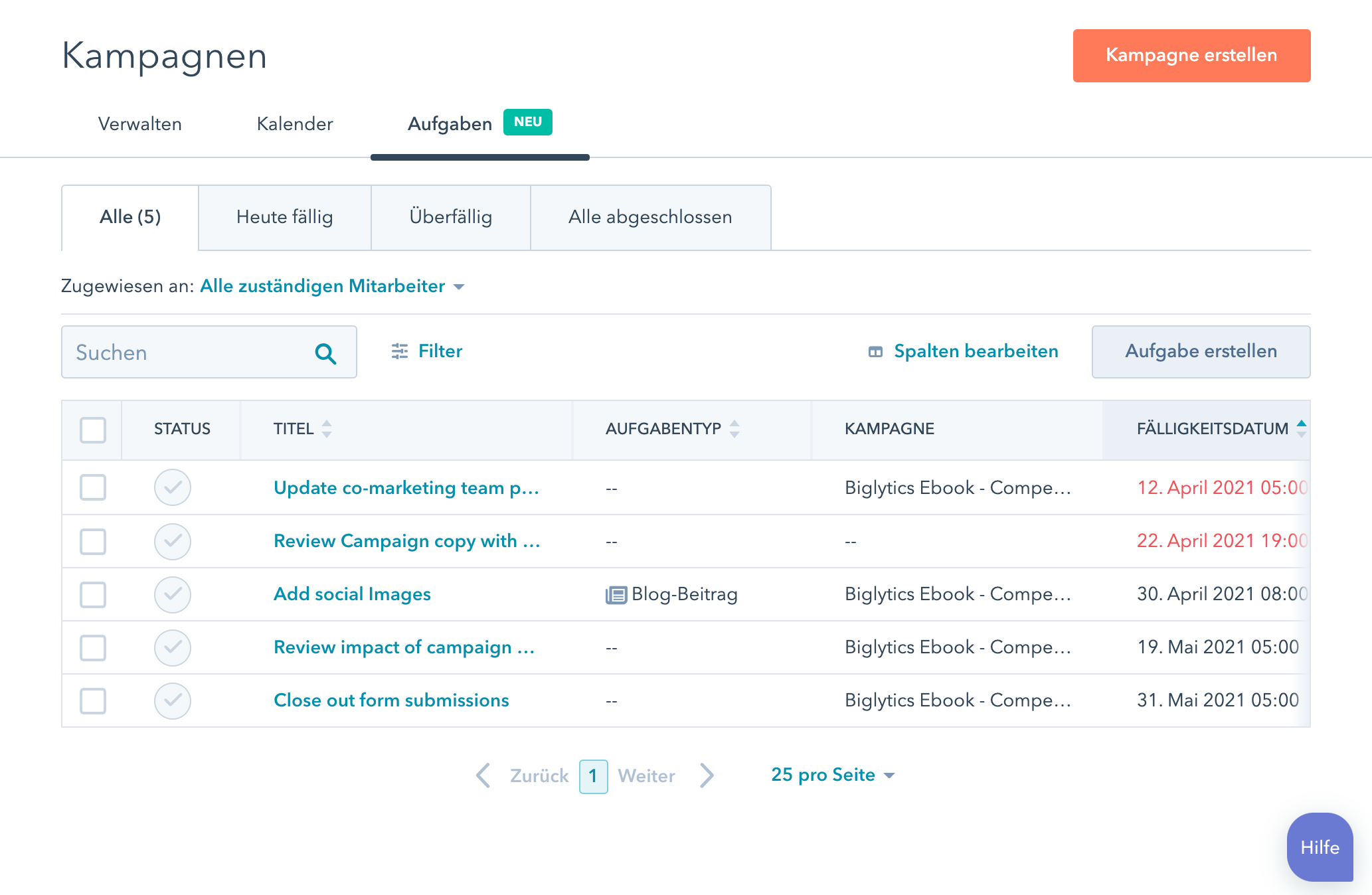Select the 'Close out form submissions' checkbox
1372x895 pixels.
tap(93, 700)
